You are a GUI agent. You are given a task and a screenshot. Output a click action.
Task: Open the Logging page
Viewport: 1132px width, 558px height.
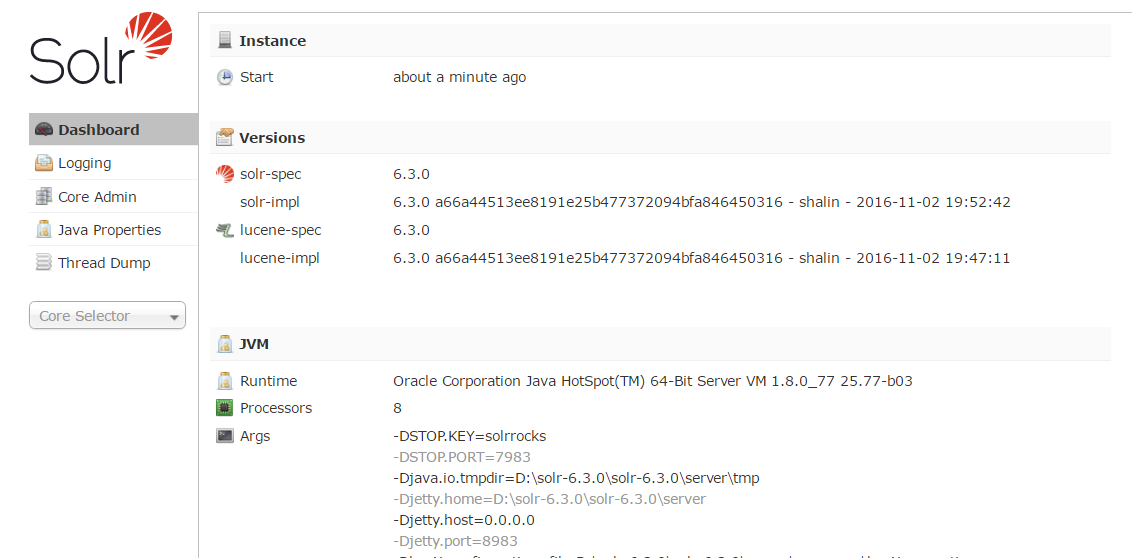click(x=113, y=163)
